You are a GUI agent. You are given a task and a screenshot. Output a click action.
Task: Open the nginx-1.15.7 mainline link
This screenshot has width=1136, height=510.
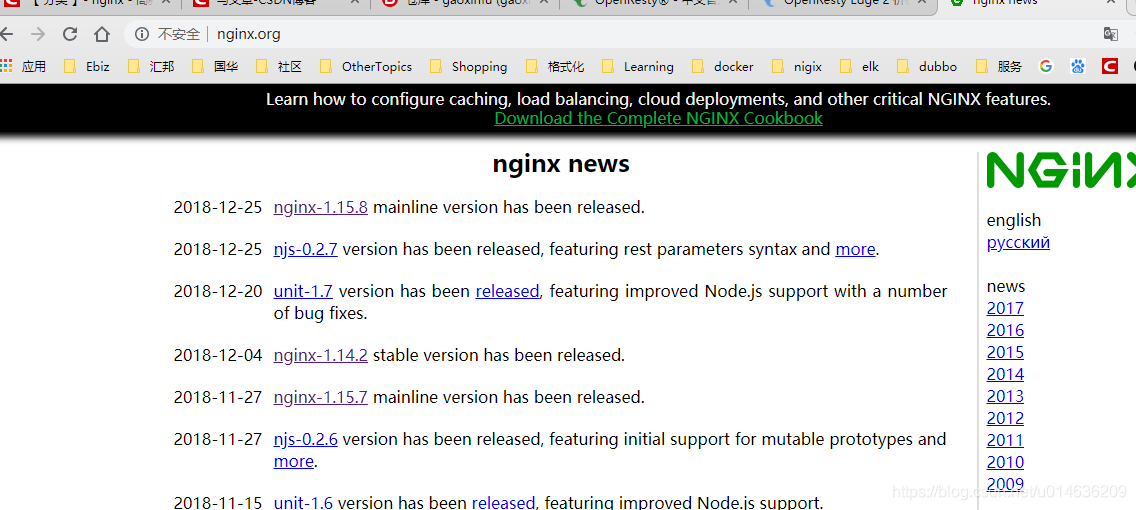[320, 397]
